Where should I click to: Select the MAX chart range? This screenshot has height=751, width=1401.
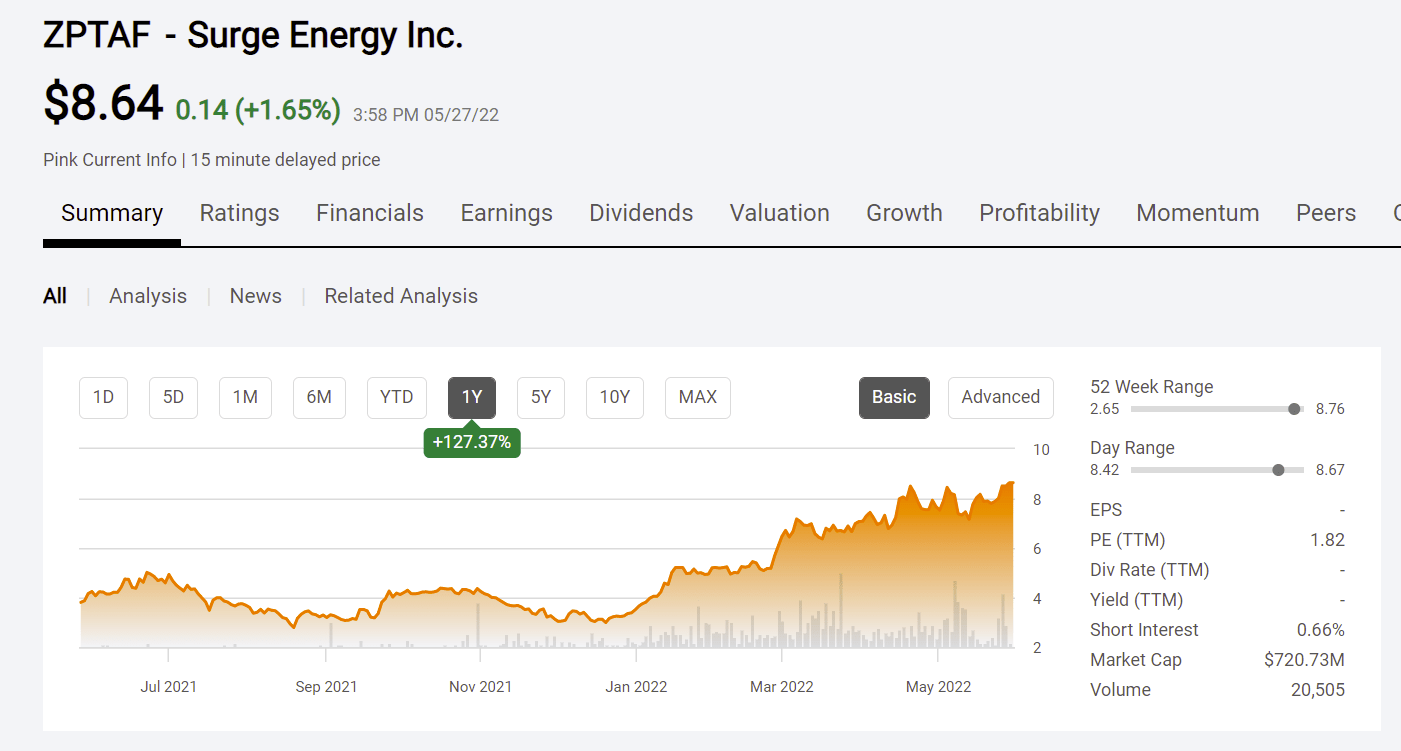pos(697,397)
